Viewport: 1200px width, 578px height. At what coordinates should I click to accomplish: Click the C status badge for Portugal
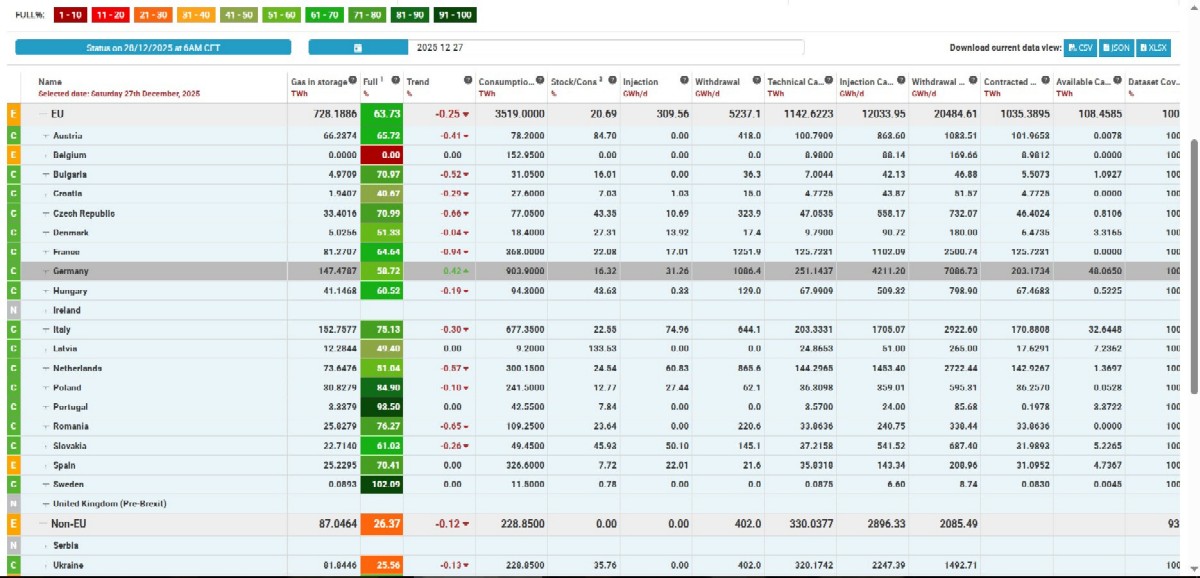click(13, 407)
